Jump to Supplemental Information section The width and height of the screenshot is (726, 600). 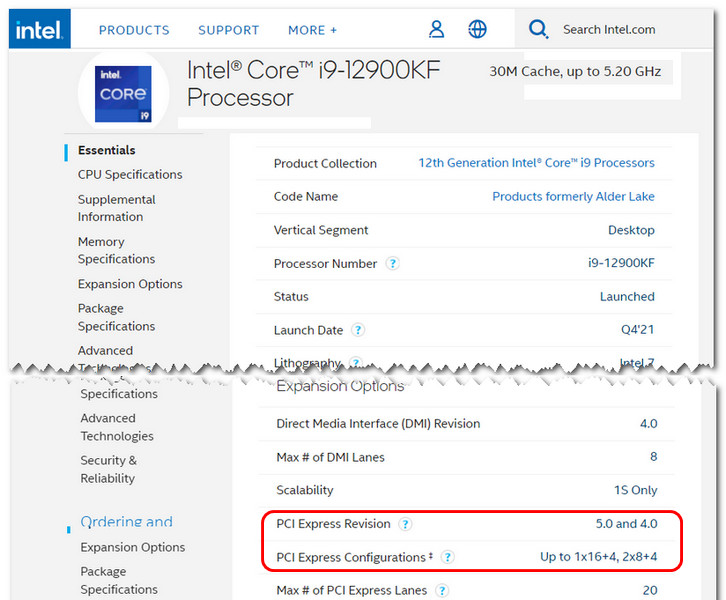[117, 208]
